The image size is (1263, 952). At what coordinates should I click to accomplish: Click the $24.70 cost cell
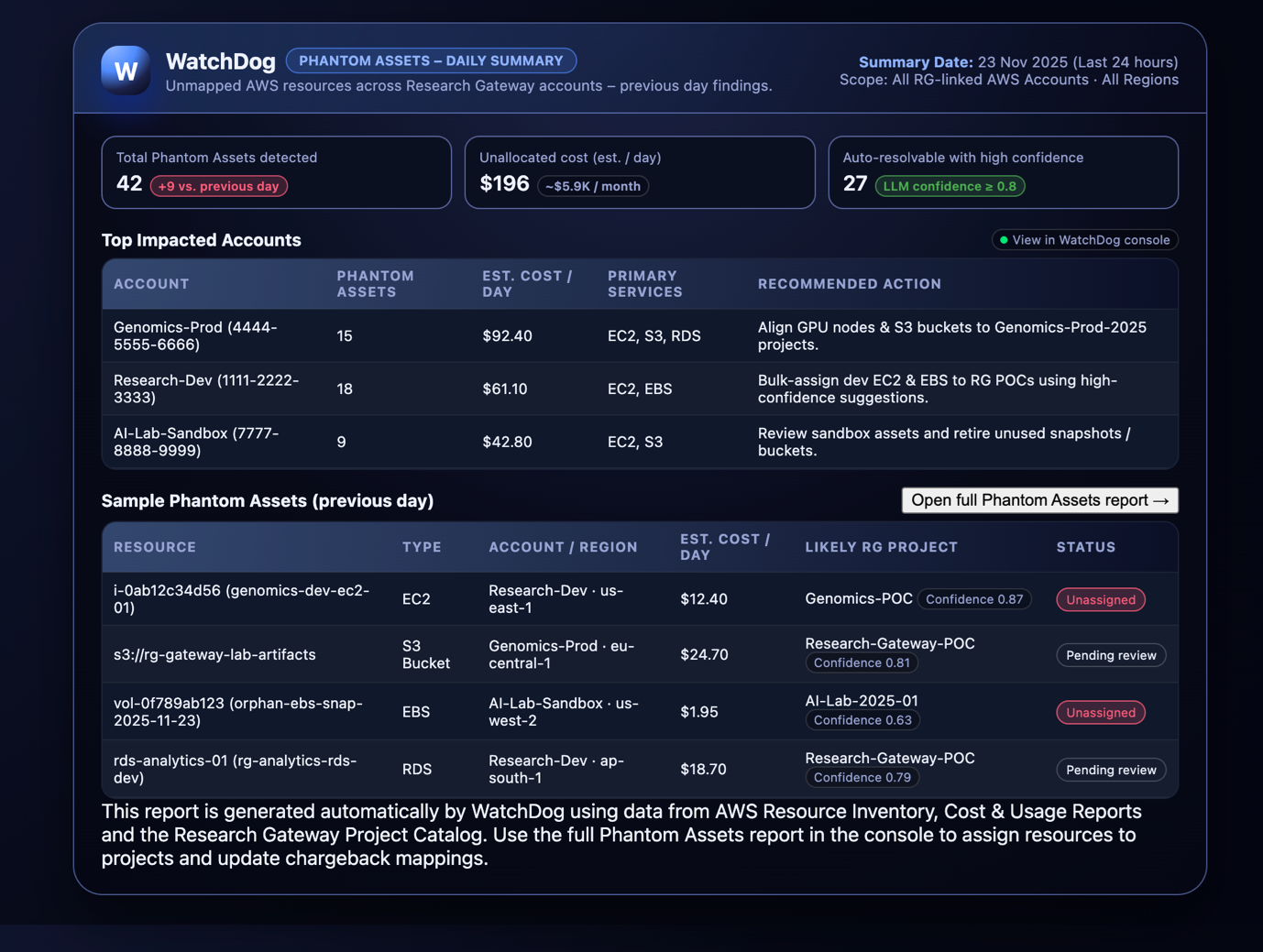click(x=704, y=655)
